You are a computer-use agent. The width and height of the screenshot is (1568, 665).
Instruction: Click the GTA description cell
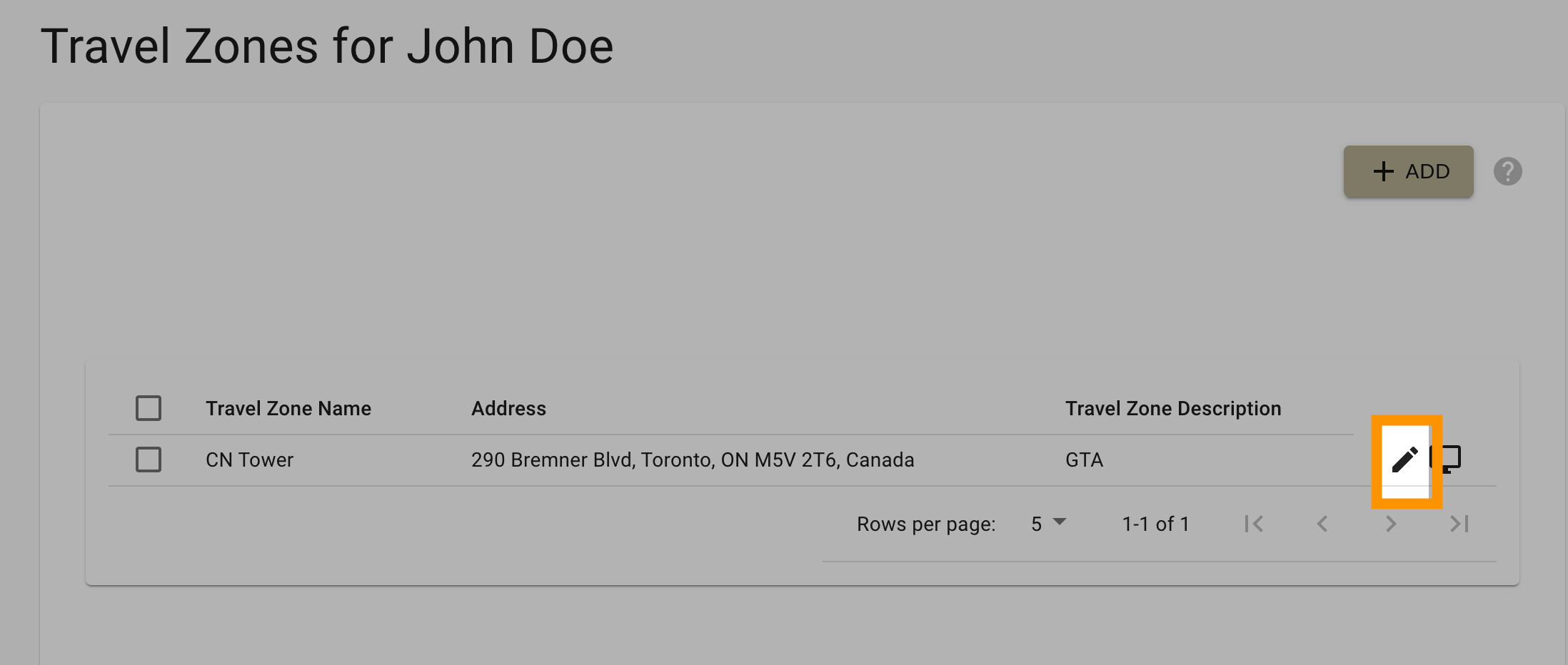[1084, 460]
